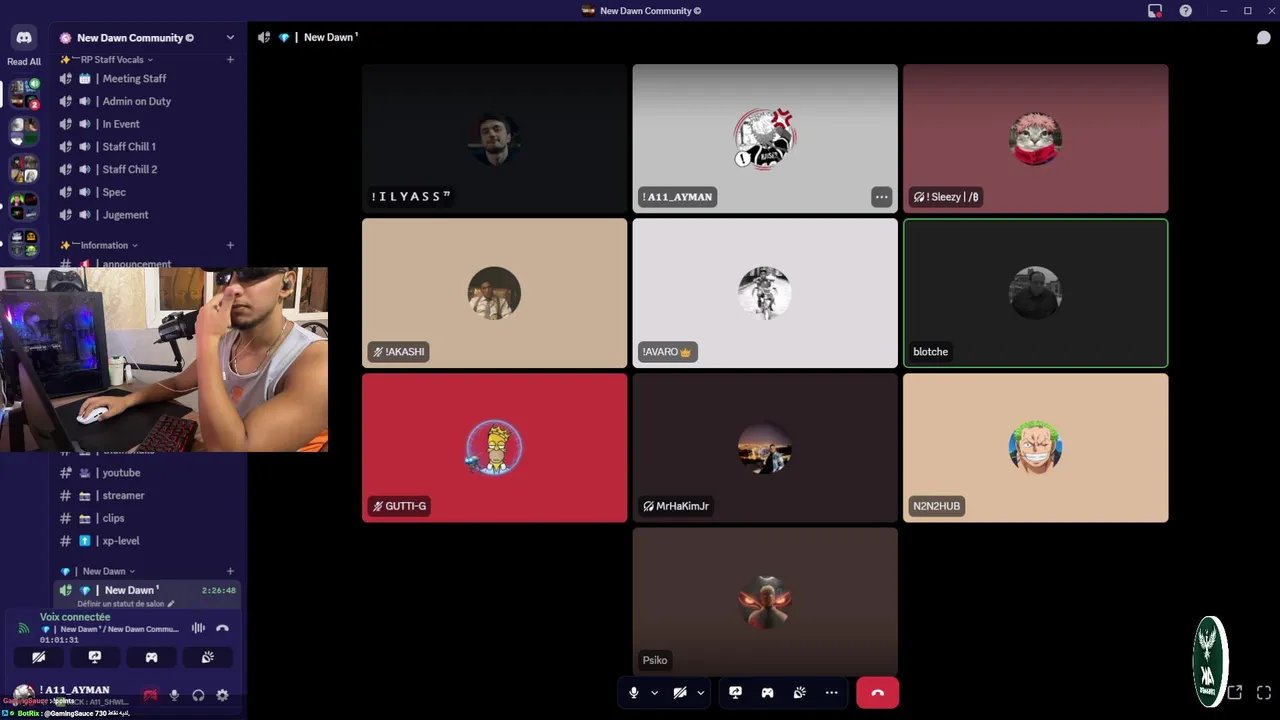
Task: Show chat with the speech bubble icon
Action: [1263, 38]
